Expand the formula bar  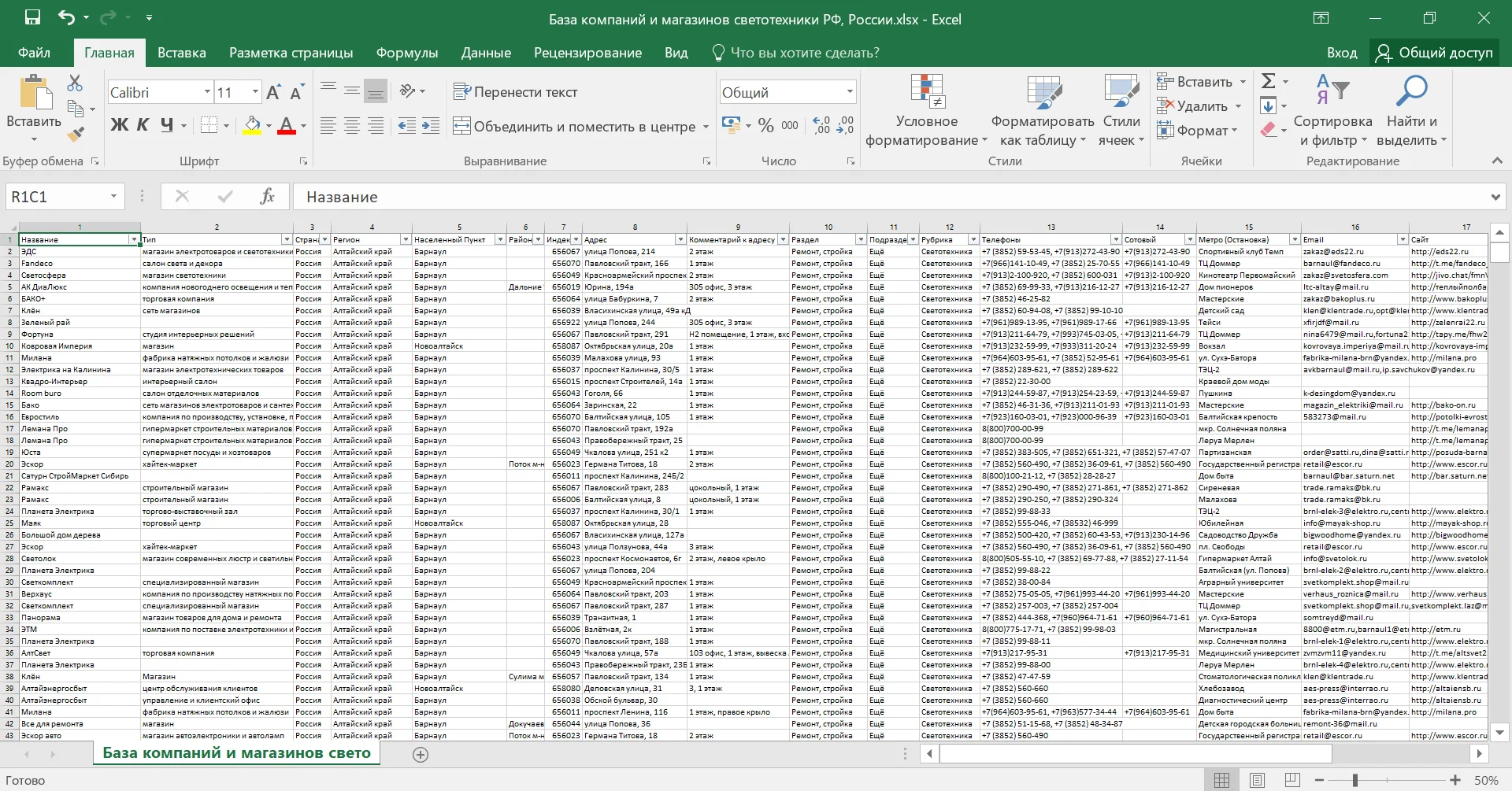1495,197
